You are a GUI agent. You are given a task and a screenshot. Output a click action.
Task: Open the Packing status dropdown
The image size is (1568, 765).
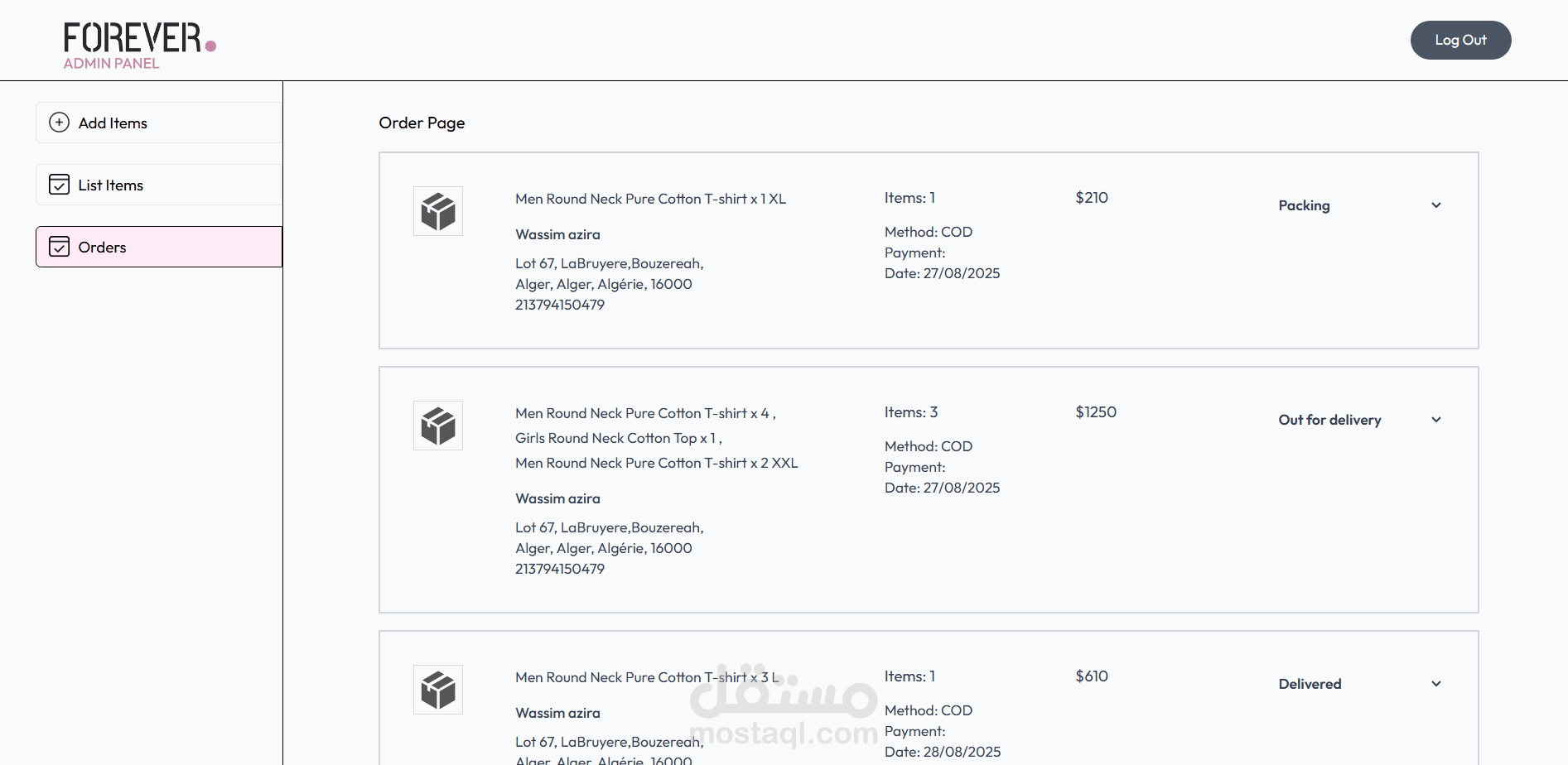(x=1358, y=205)
